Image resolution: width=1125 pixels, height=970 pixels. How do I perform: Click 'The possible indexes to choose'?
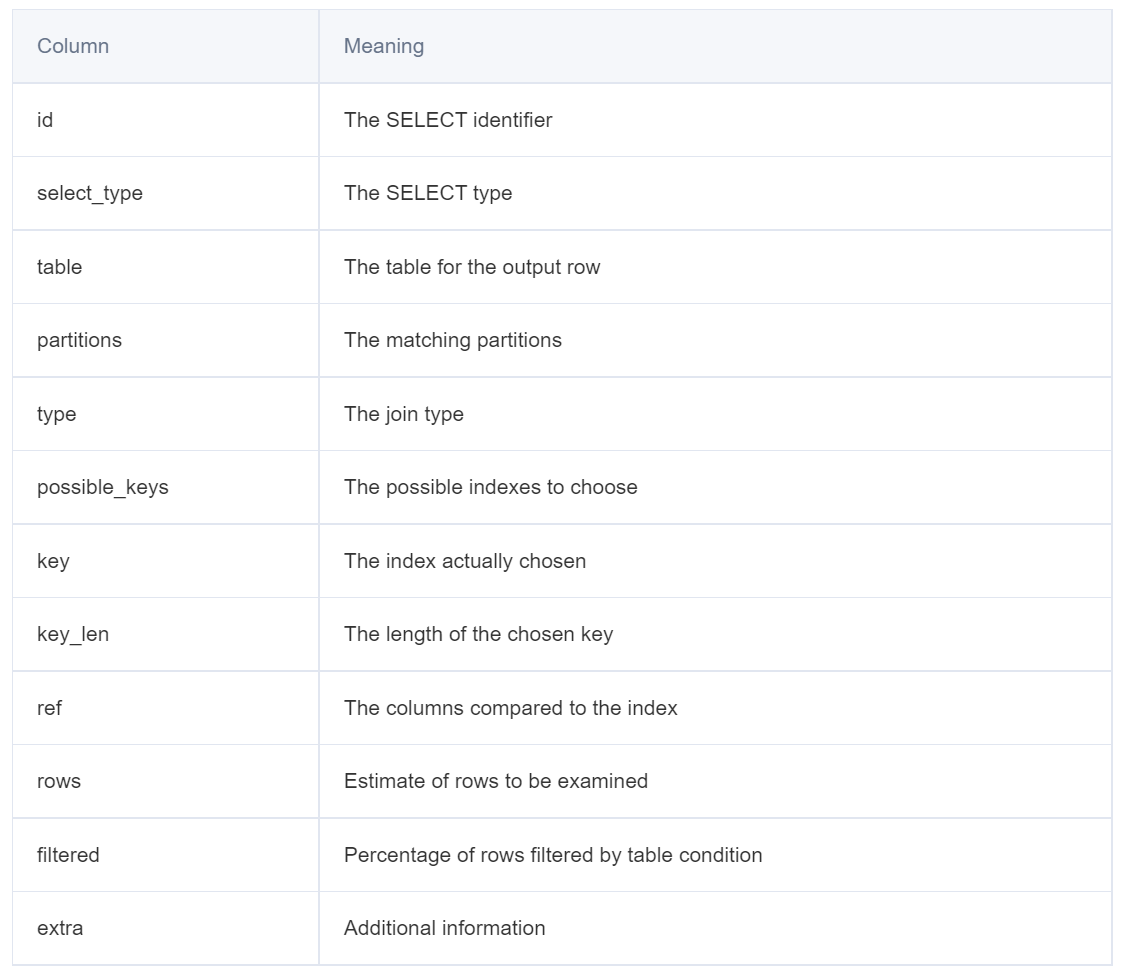(491, 487)
